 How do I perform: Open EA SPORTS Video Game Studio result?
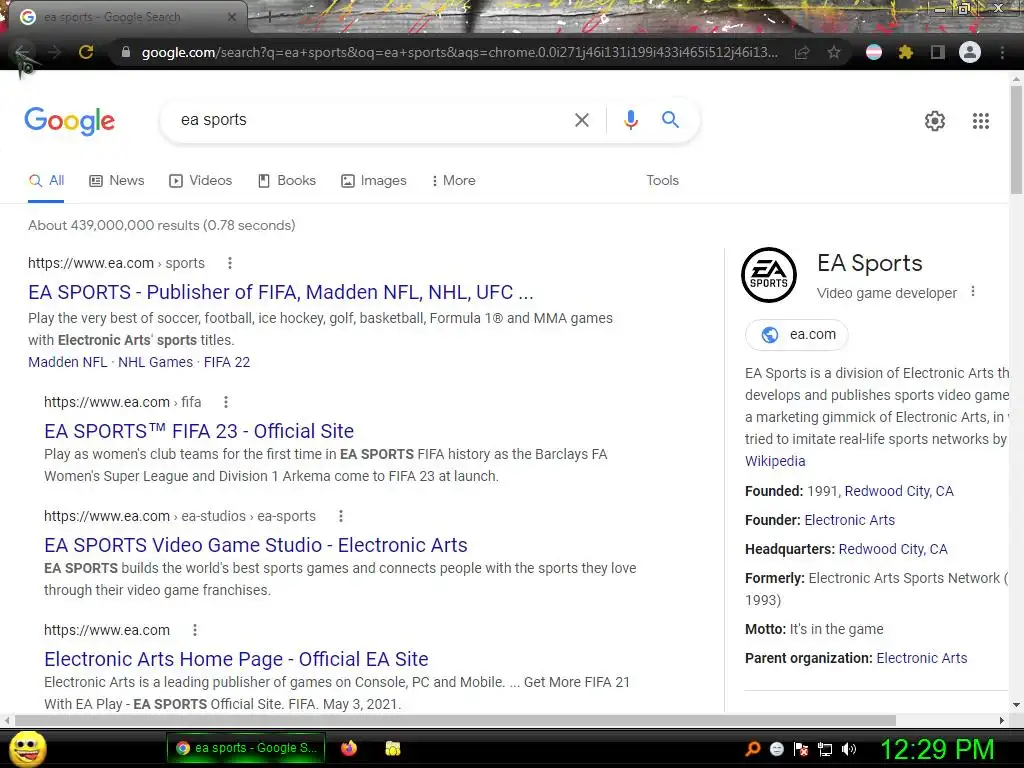256,545
